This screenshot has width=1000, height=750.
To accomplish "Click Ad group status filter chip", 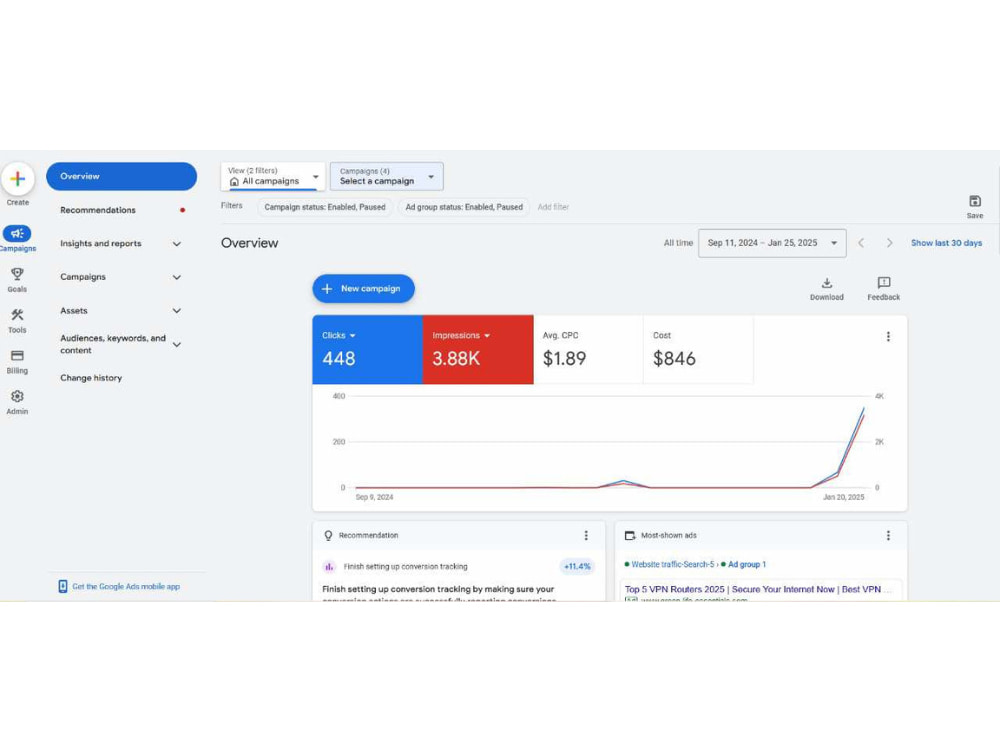I will coord(464,207).
